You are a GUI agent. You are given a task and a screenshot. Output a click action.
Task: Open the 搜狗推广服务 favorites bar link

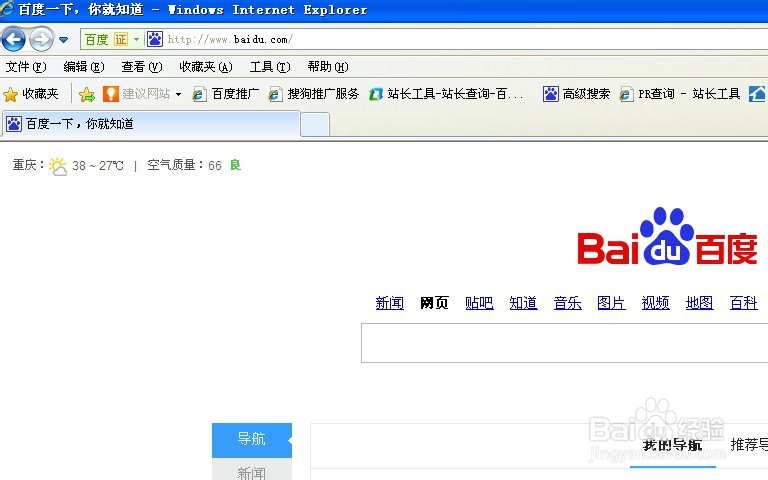[x=314, y=94]
